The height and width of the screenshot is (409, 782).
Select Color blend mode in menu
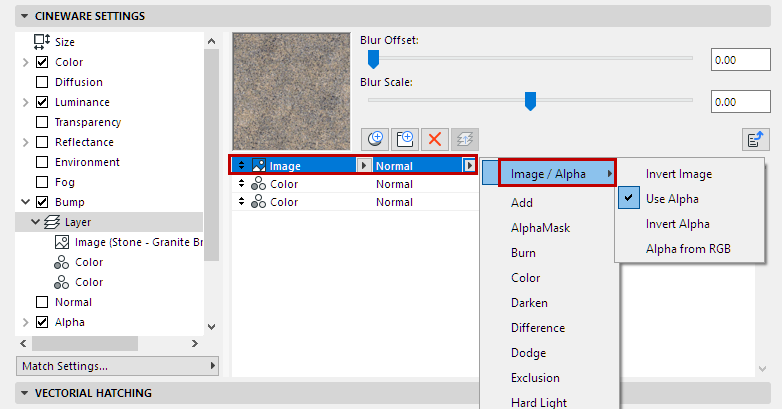pos(526,278)
